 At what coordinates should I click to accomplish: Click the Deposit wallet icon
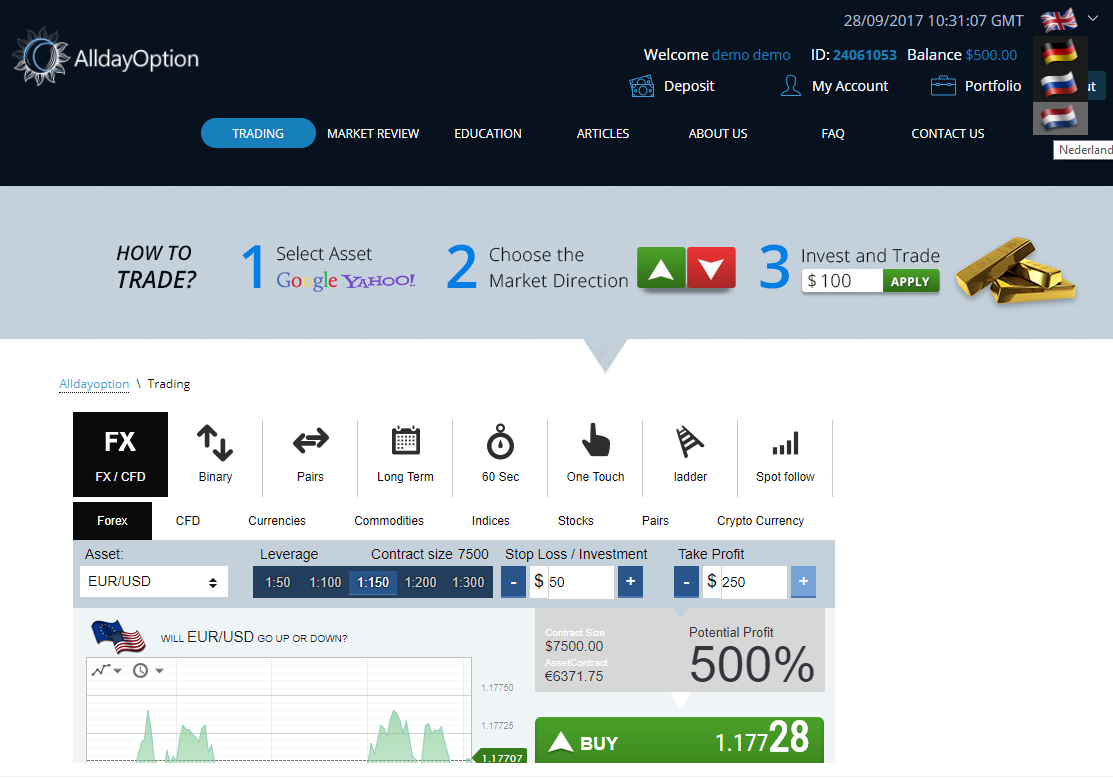point(642,86)
